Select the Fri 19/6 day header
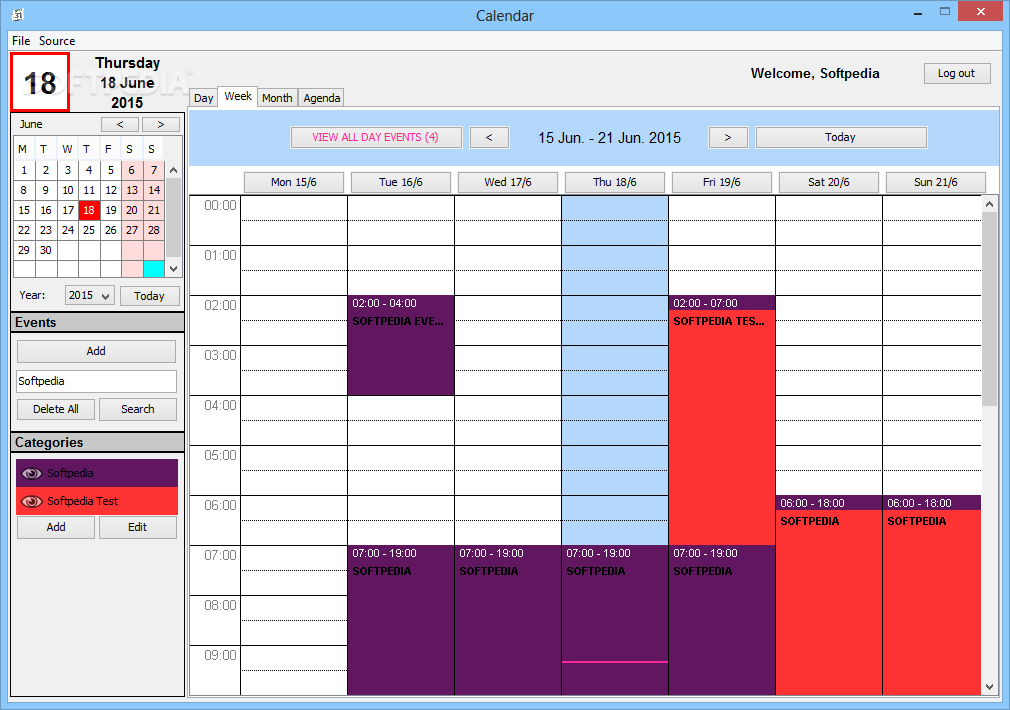 721,182
